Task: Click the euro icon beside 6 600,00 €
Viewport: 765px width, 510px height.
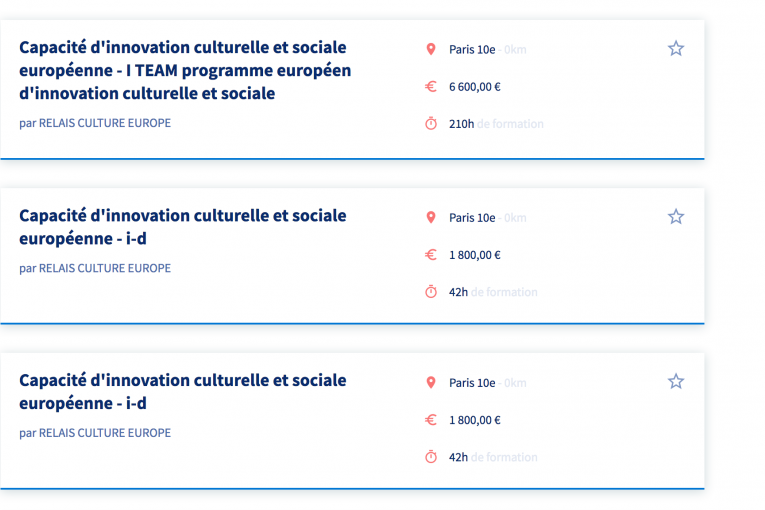Action: pyautogui.click(x=431, y=86)
